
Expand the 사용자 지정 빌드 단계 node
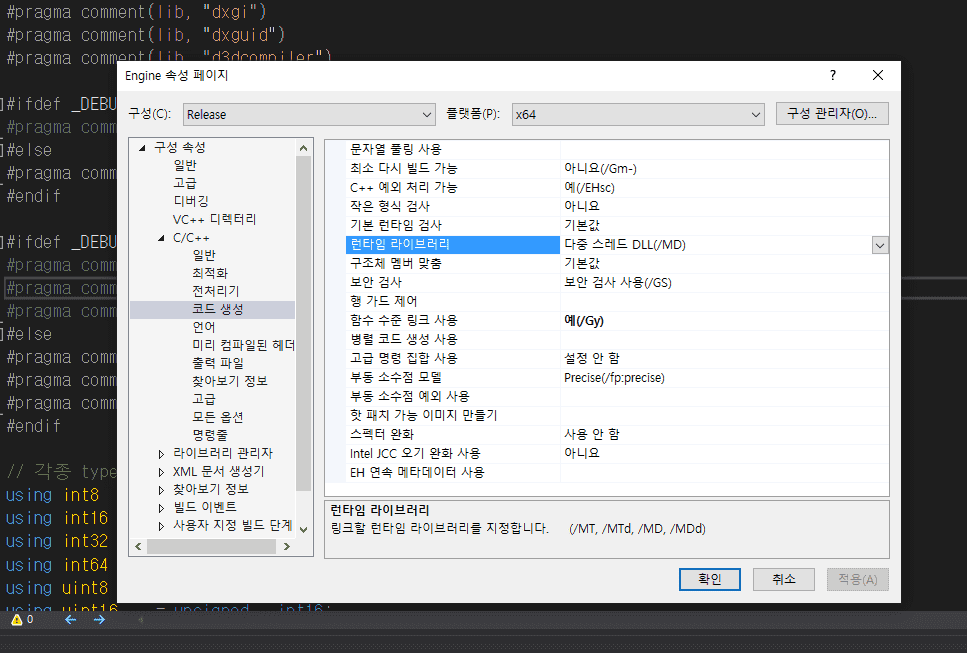point(161,526)
